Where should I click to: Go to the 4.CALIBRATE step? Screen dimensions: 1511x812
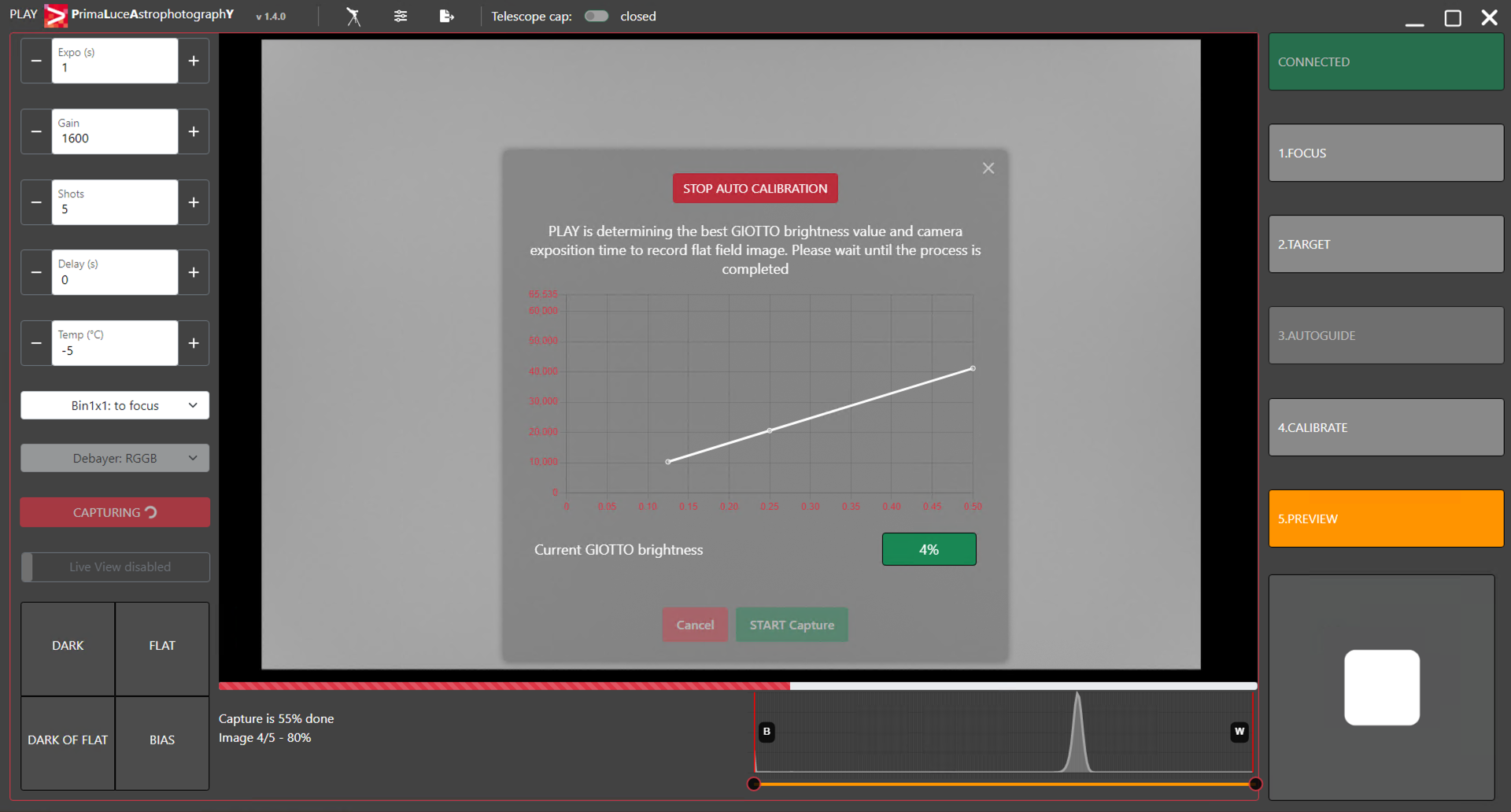pos(1386,427)
